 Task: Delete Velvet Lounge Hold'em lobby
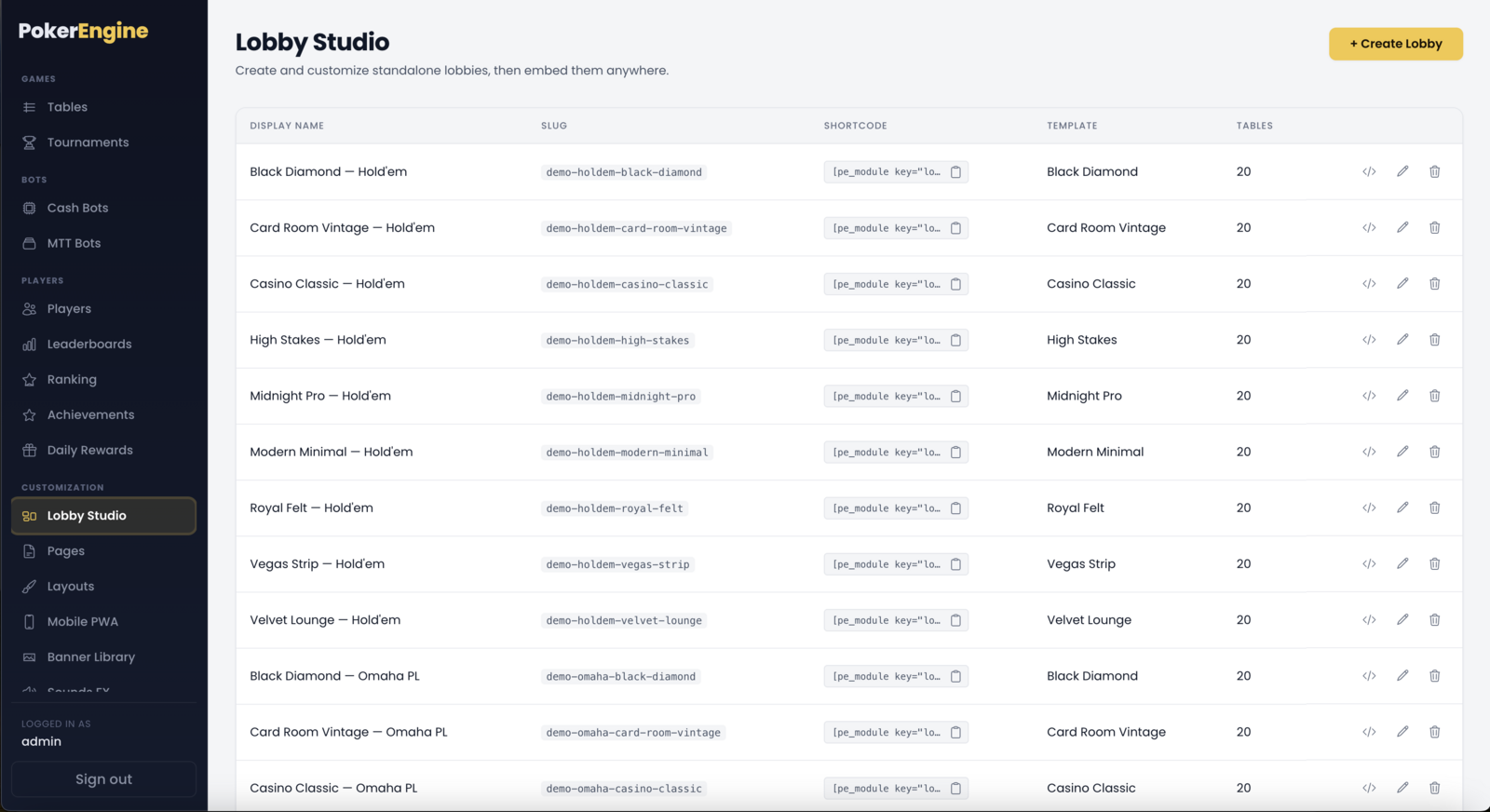tap(1435, 619)
